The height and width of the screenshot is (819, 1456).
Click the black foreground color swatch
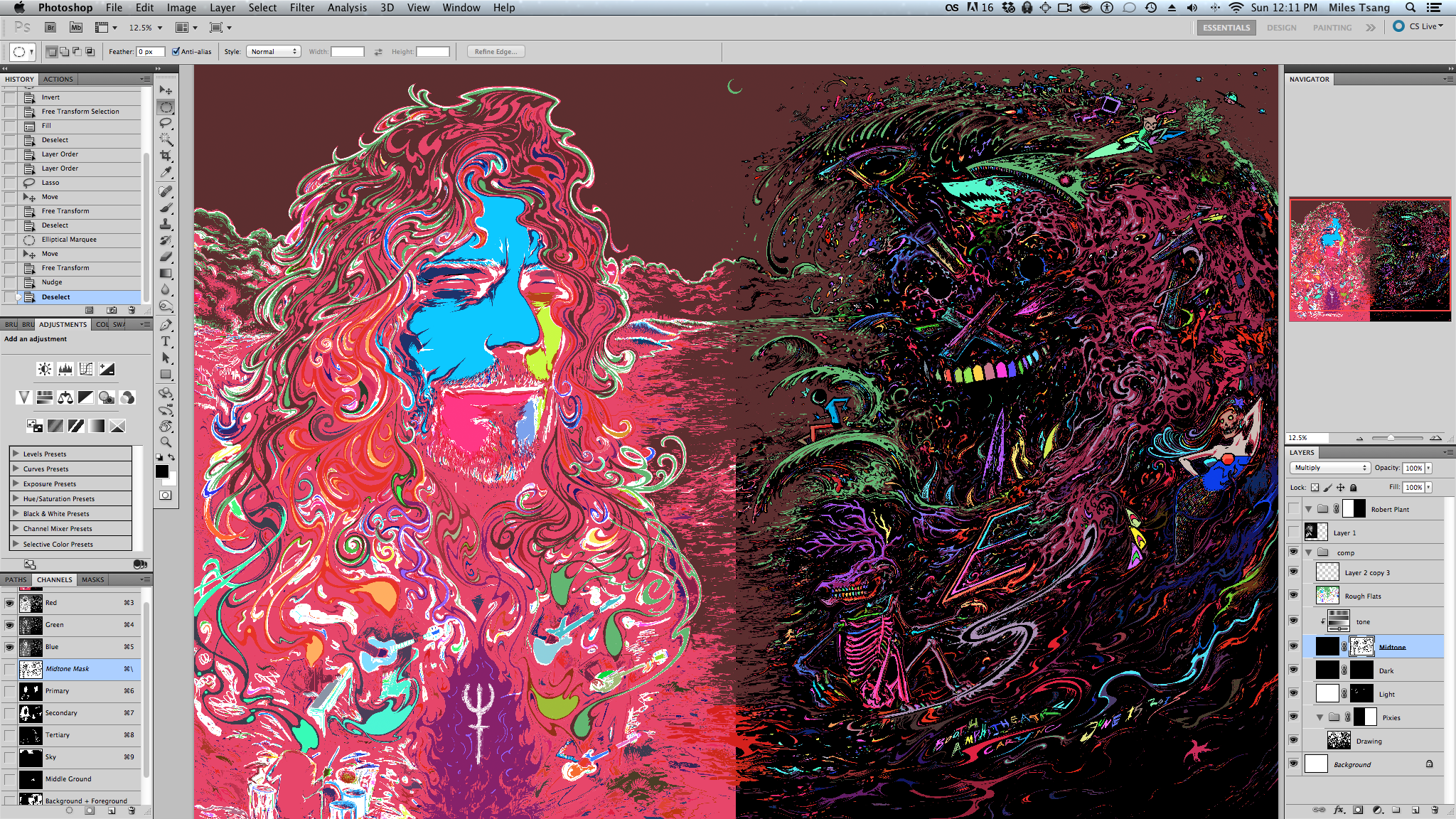[x=161, y=471]
